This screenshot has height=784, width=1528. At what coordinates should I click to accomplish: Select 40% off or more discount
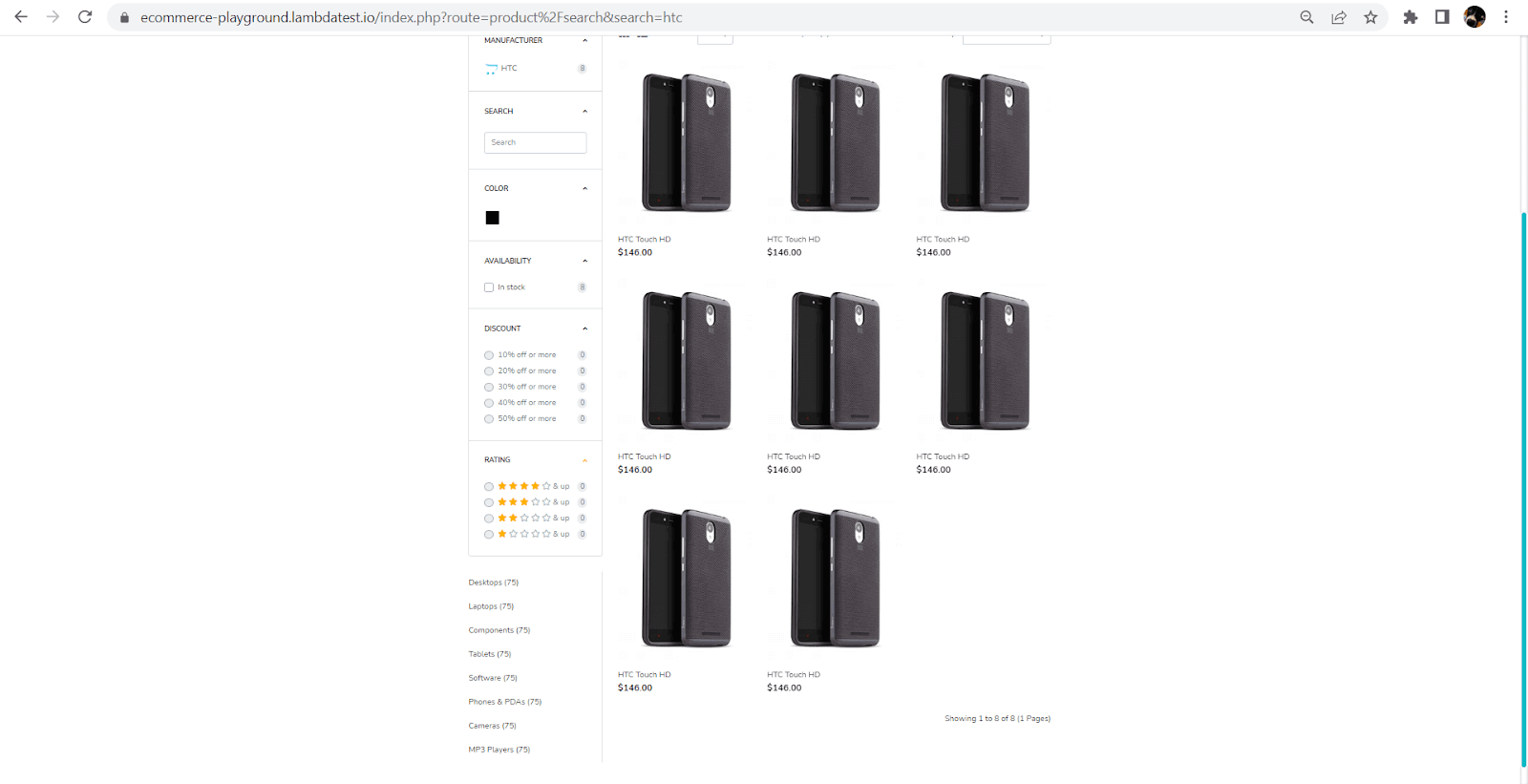[489, 403]
